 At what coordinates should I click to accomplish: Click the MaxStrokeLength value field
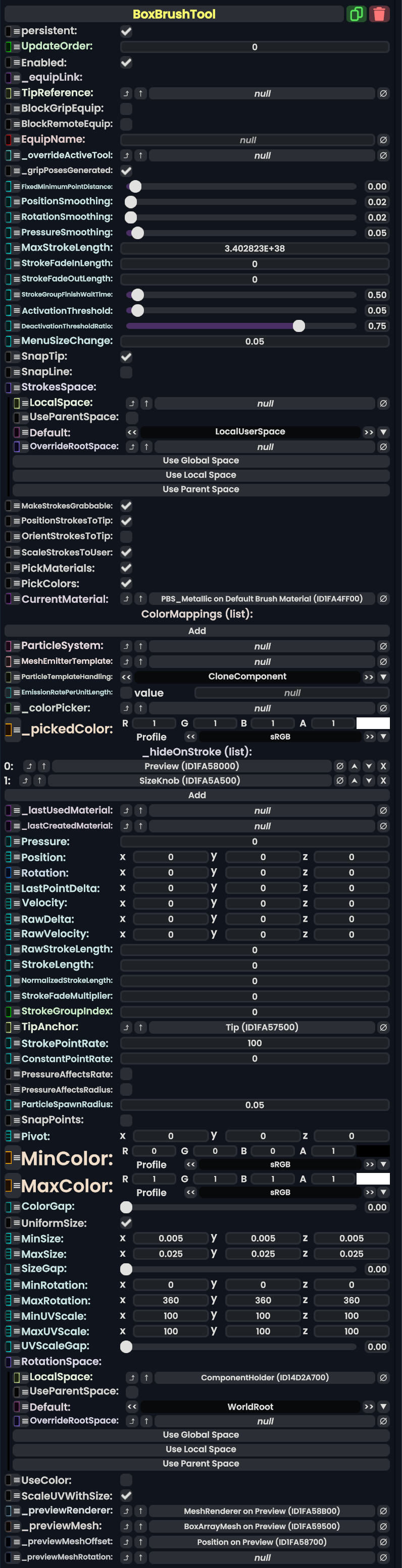(x=255, y=248)
